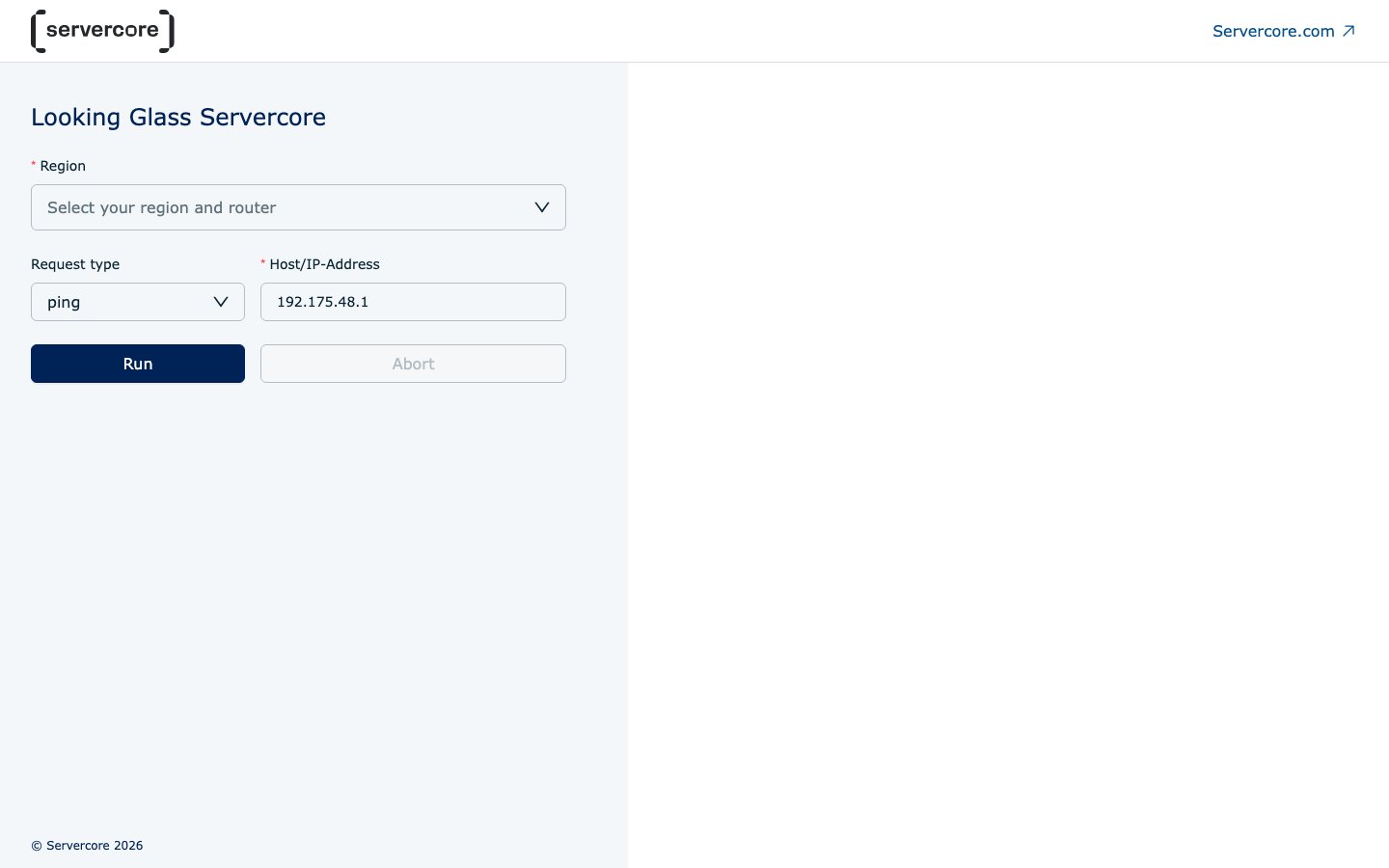
Task: Focus the Host/IP-Address input field
Action: click(413, 302)
